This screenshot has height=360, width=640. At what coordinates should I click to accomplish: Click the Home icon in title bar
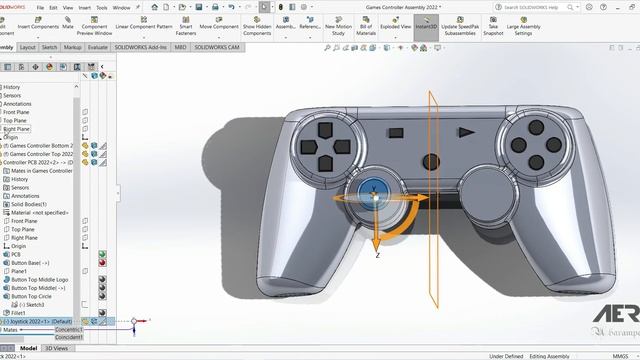(x=154, y=7)
